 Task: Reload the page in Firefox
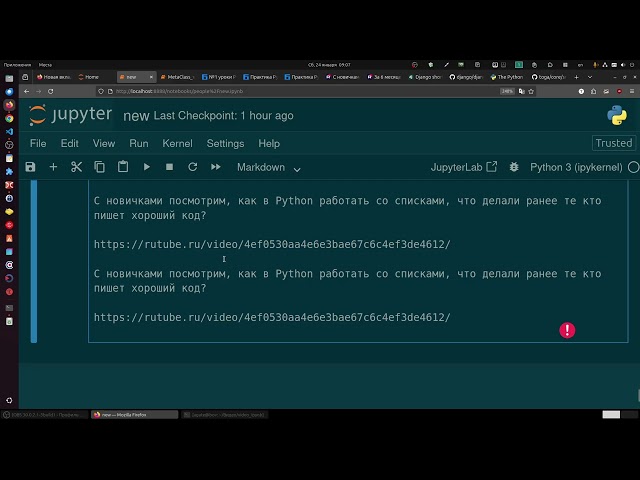click(x=51, y=91)
